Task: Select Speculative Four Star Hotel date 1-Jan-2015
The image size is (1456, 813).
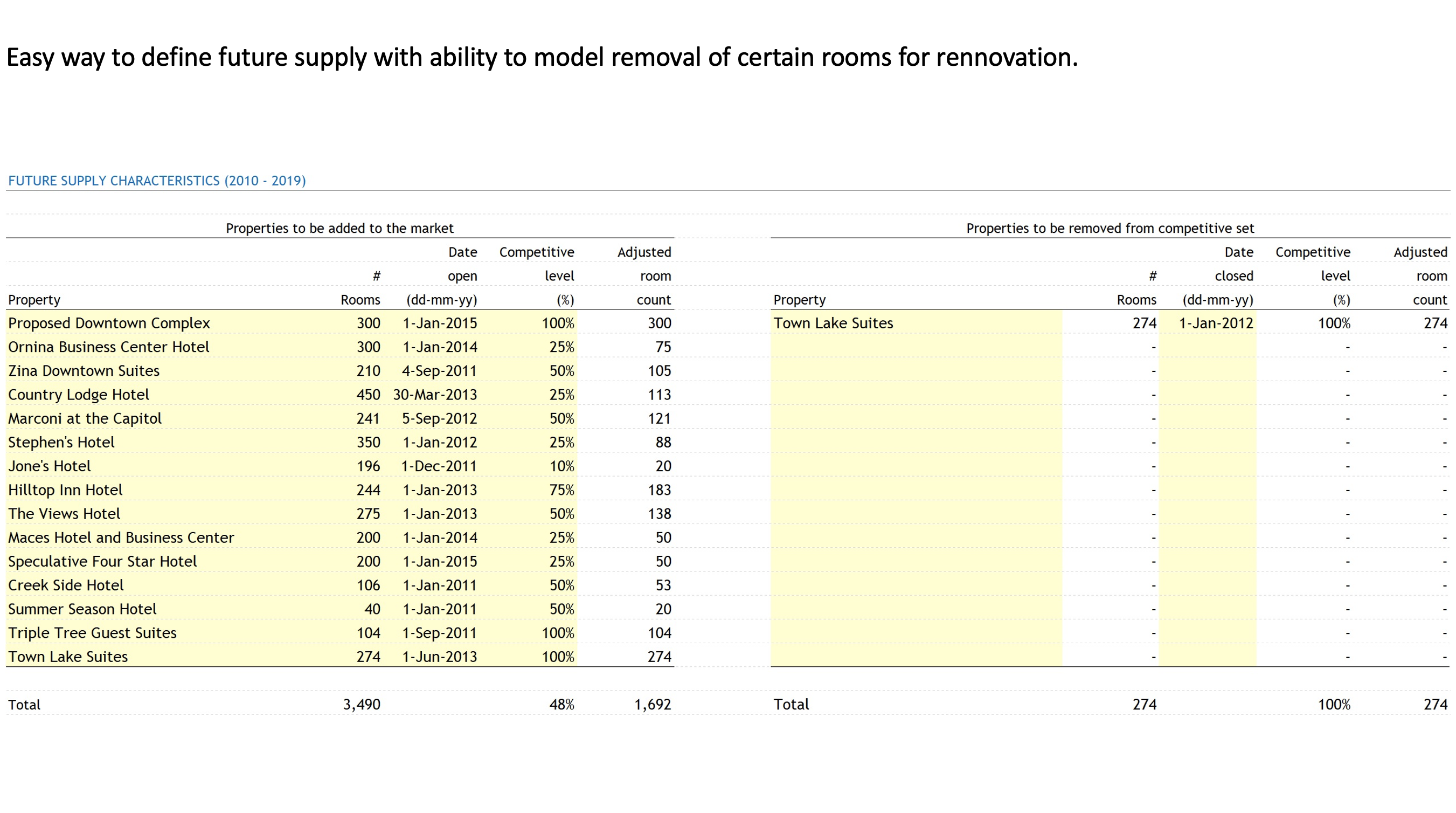Action: [439, 561]
